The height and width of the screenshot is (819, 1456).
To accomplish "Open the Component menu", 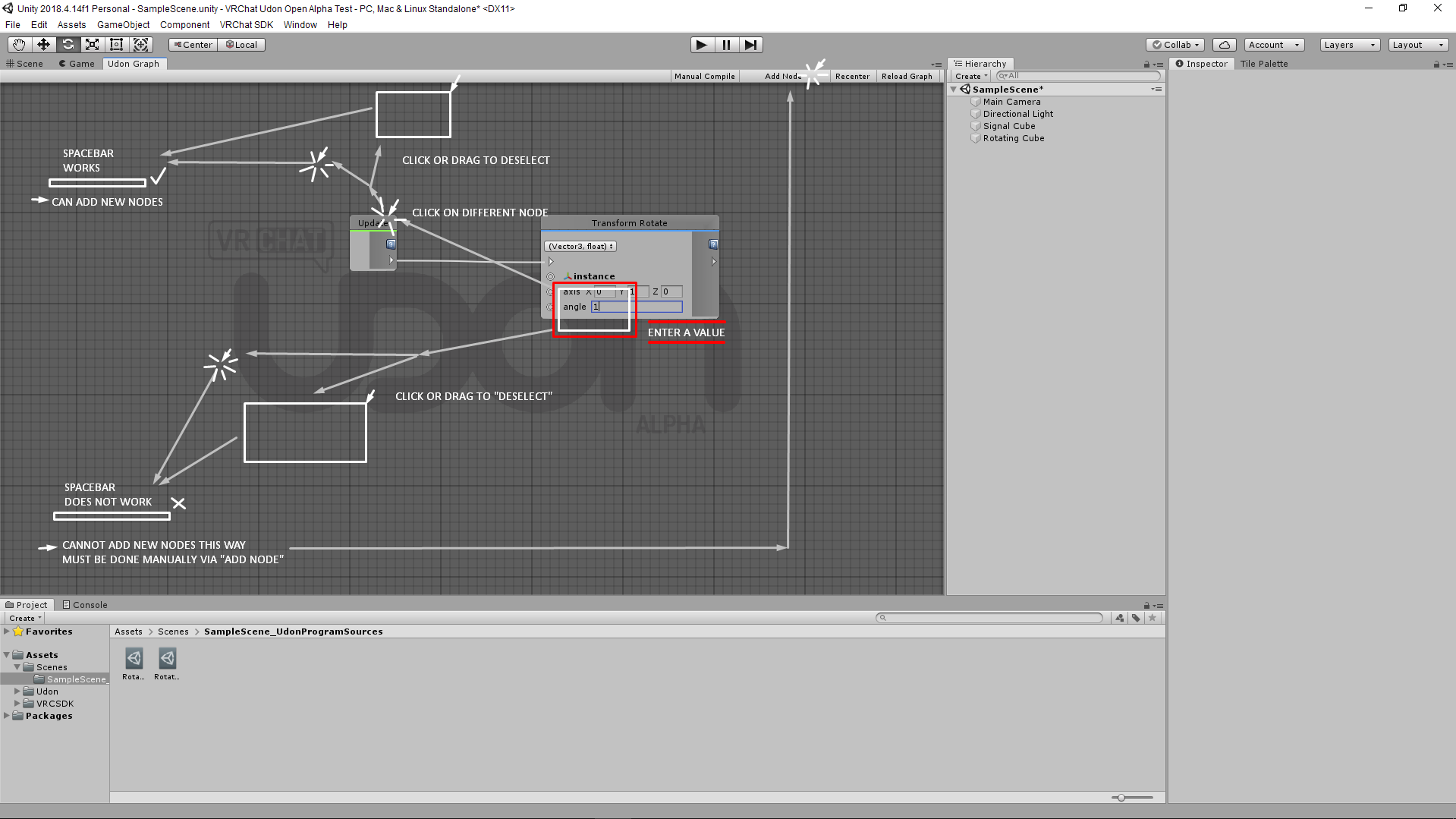I will pyautogui.click(x=185, y=25).
